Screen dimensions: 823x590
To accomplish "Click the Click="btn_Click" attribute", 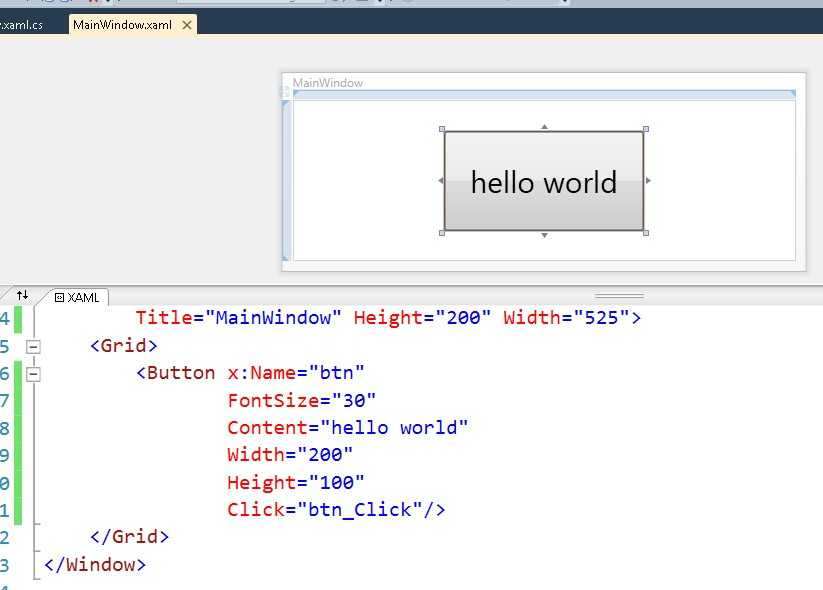I will 325,510.
